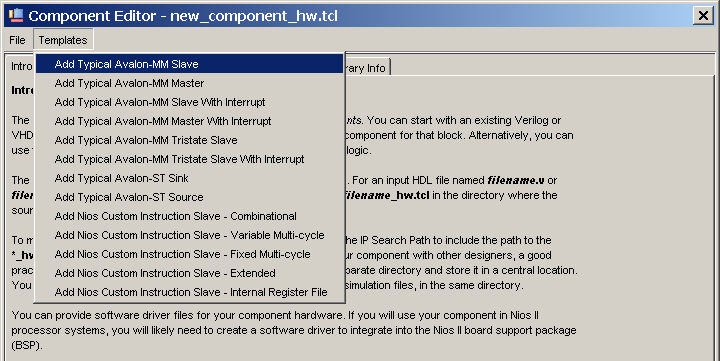Click the Component Editor title bar icon
The width and height of the screenshot is (720, 361).
tap(16, 15)
